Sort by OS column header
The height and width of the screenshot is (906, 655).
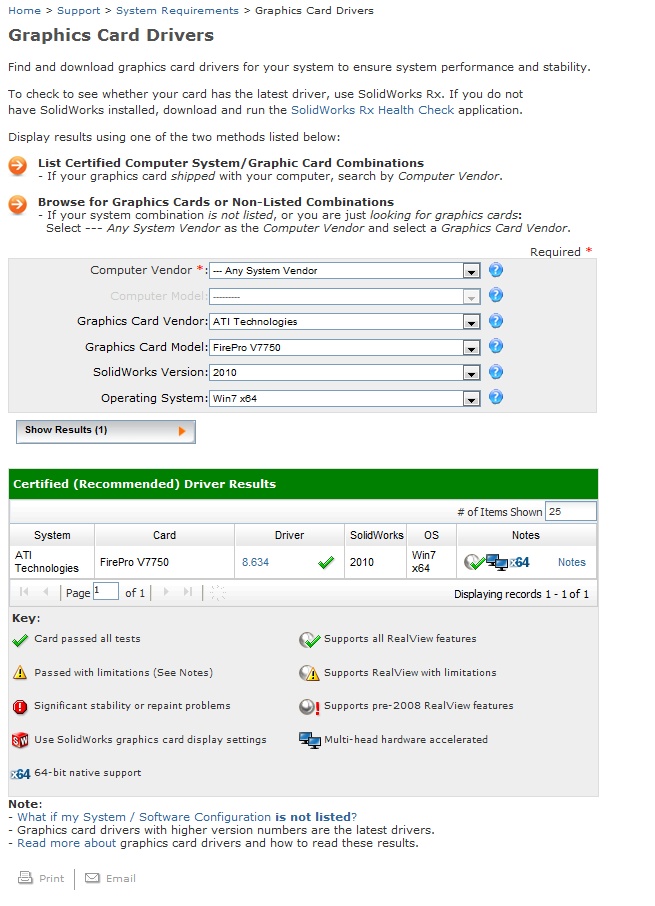tap(431, 535)
